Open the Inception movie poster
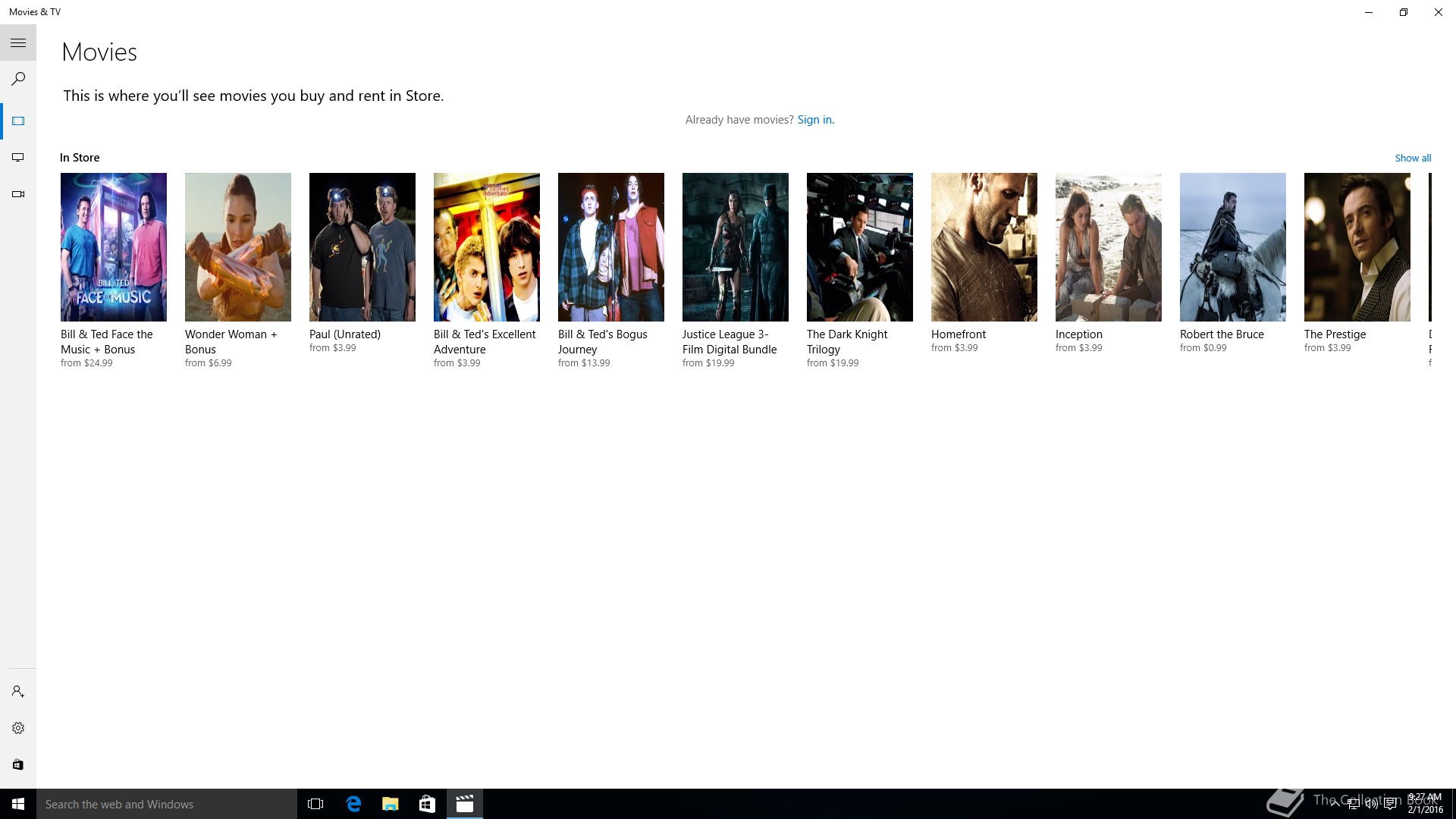The width and height of the screenshot is (1456, 819). click(x=1109, y=247)
